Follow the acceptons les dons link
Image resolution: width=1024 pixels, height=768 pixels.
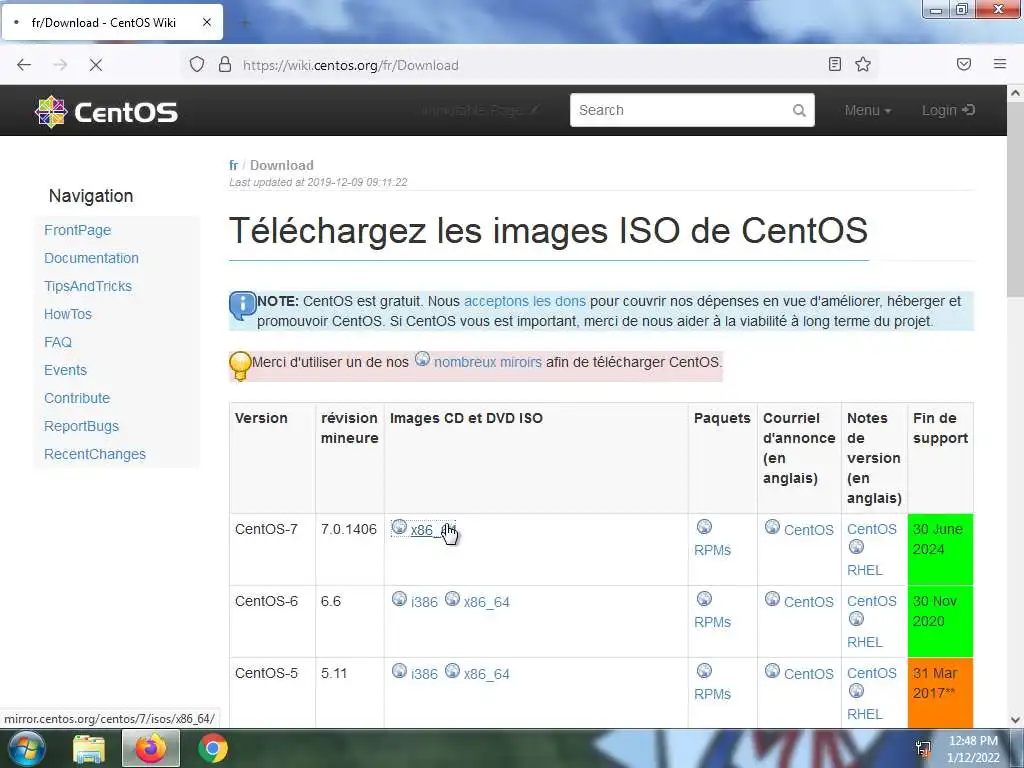524,301
